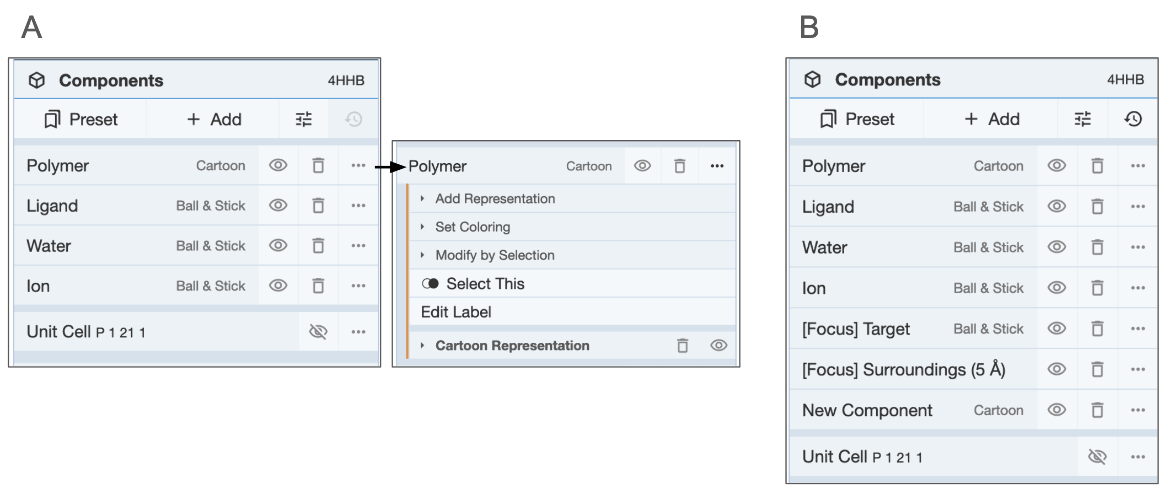Expand Cartoon Representation settings
The height and width of the screenshot is (495, 1170).
point(511,345)
